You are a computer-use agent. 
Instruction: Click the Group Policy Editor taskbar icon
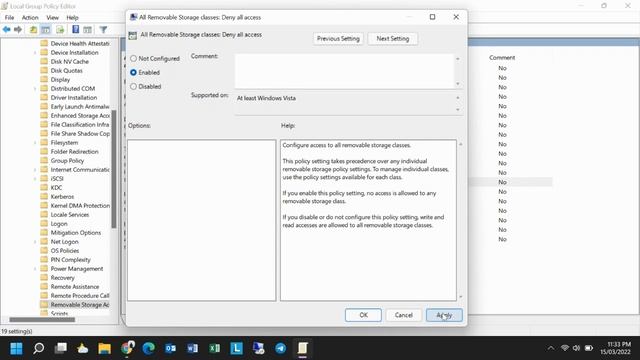[302, 348]
